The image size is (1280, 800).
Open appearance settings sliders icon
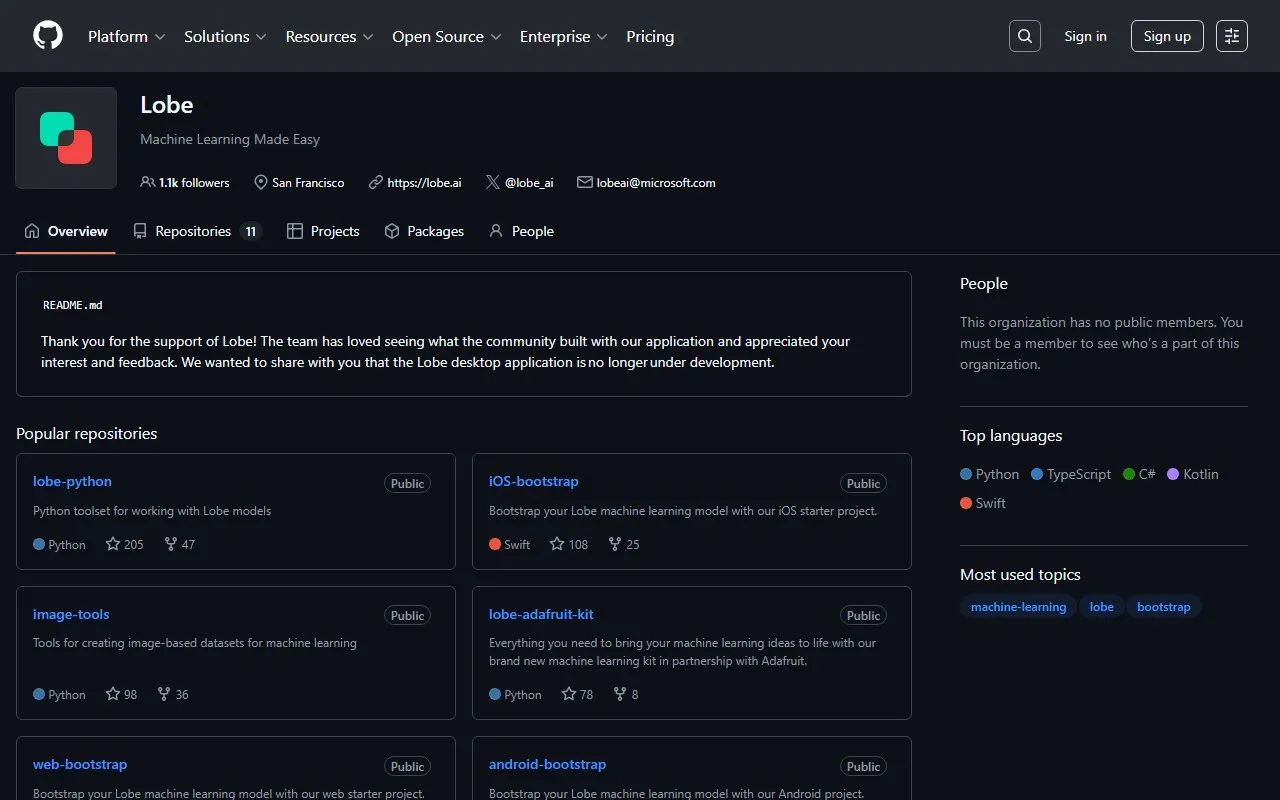(1232, 36)
